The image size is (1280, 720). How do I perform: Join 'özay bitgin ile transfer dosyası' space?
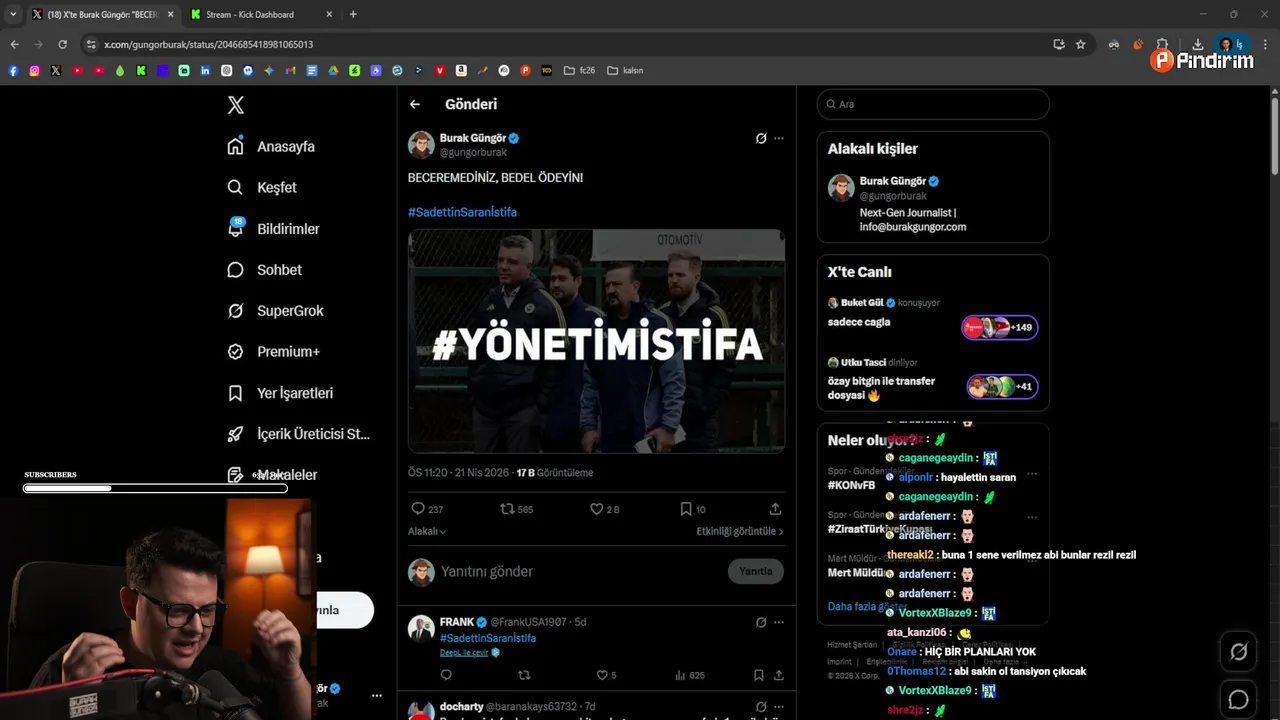coord(933,380)
